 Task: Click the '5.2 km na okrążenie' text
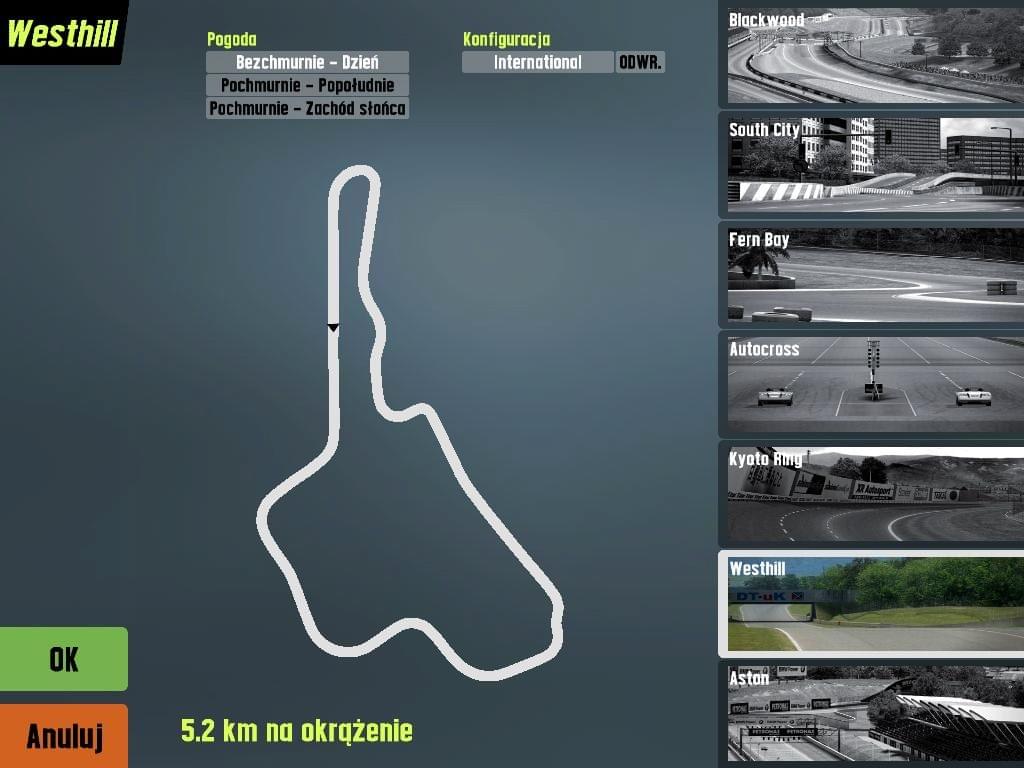click(x=296, y=731)
